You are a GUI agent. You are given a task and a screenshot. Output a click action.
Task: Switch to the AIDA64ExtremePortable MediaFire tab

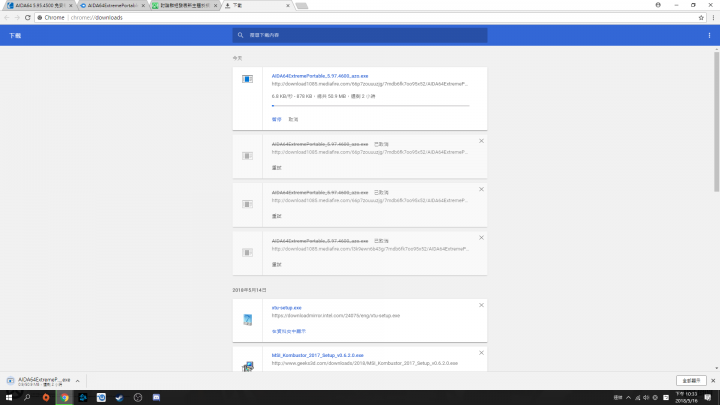(x=112, y=6)
